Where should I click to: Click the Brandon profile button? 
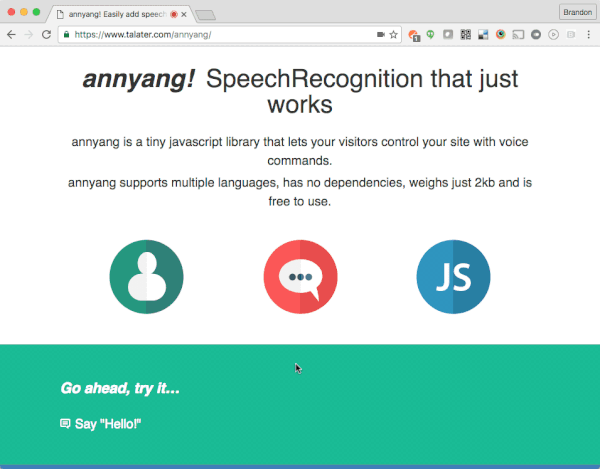pyautogui.click(x=577, y=12)
